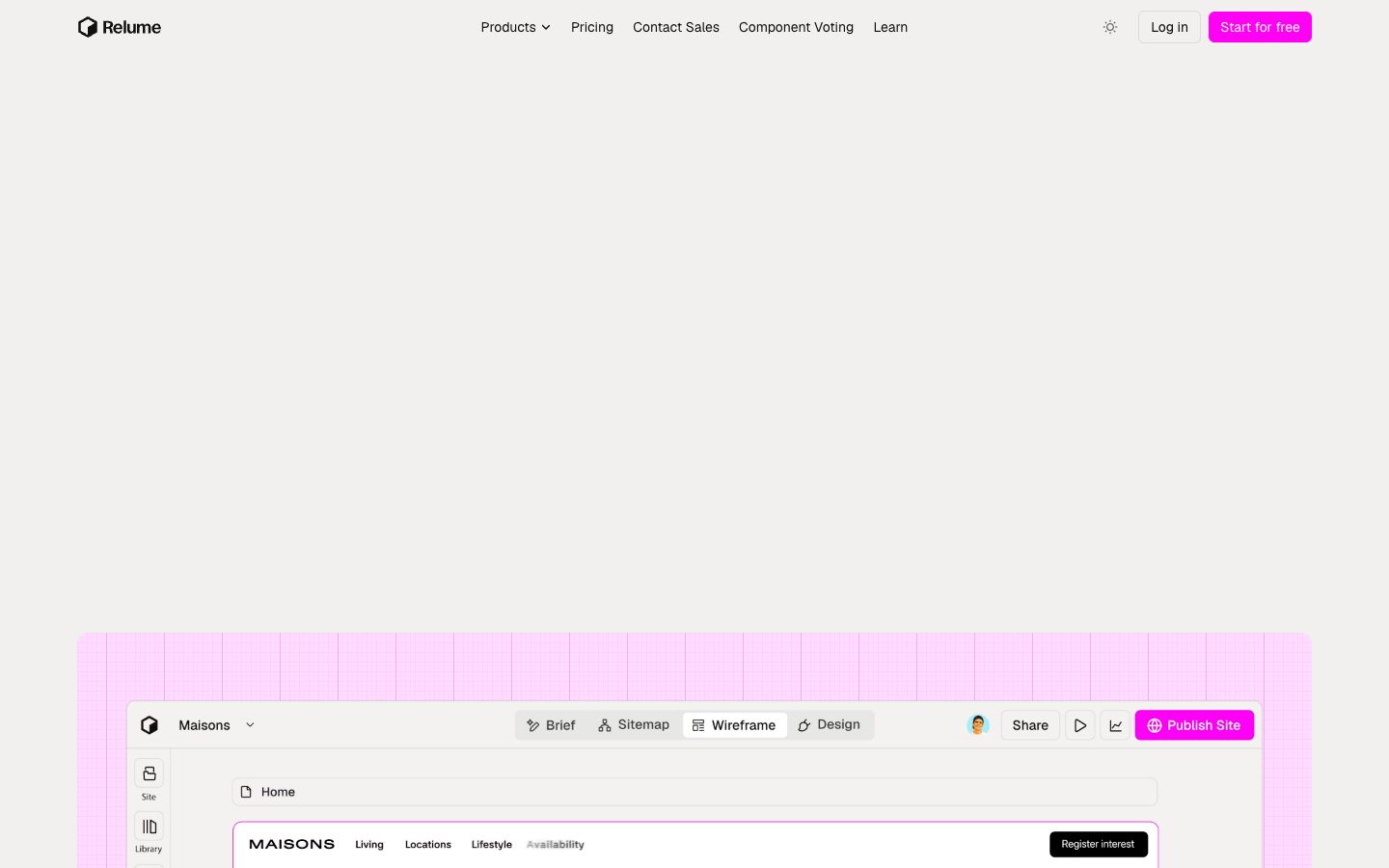The width and height of the screenshot is (1389, 868).
Task: Click the MAISONS wireframe logo
Action: [x=292, y=844]
